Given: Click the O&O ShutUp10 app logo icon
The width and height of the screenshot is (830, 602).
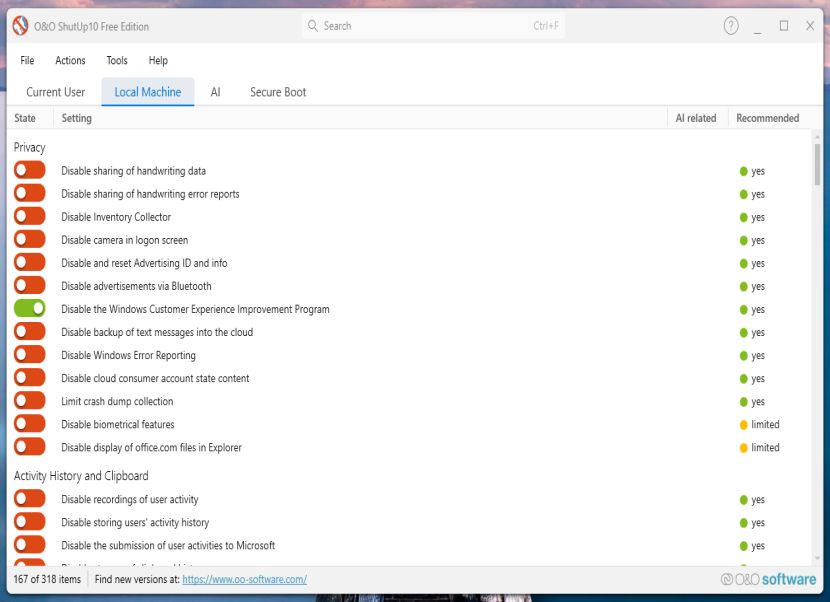Looking at the screenshot, I should click(x=20, y=26).
